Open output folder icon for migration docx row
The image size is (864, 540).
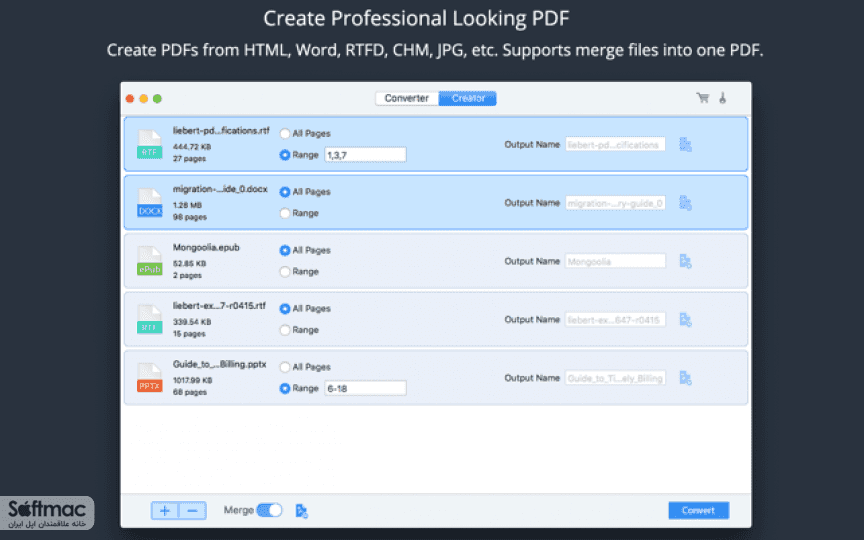(685, 203)
